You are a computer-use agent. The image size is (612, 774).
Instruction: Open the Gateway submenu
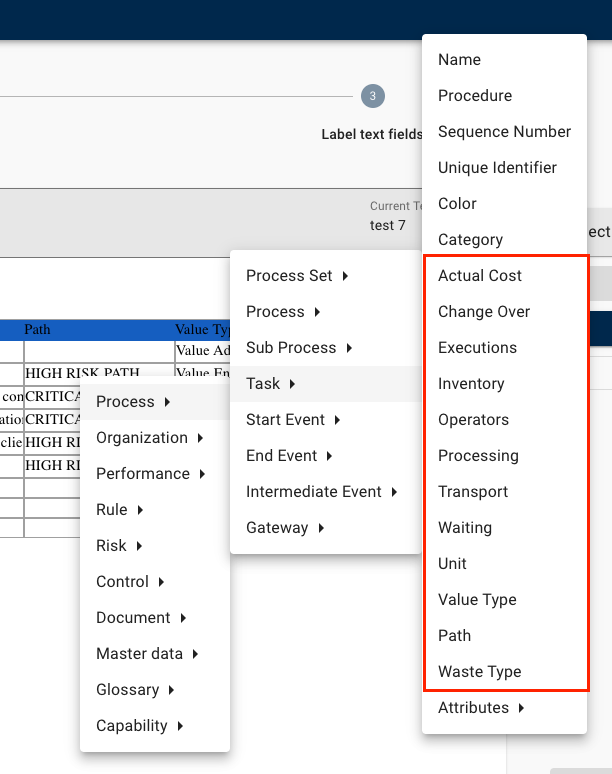click(x=285, y=528)
